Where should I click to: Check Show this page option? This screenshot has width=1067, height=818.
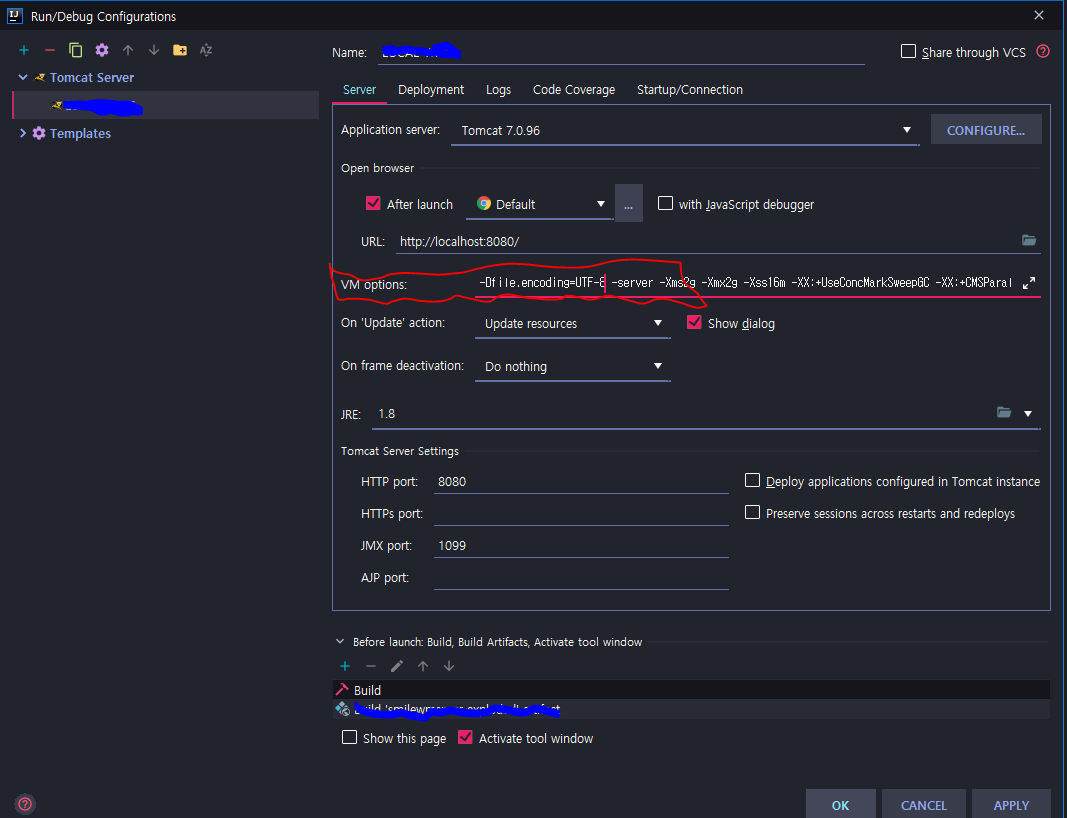(349, 738)
